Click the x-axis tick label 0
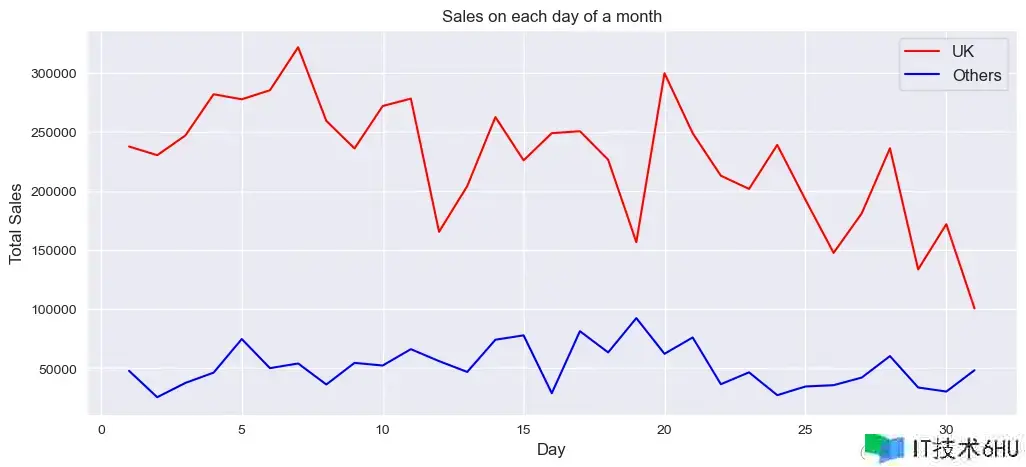The width and height of the screenshot is (1026, 467). [x=101, y=430]
